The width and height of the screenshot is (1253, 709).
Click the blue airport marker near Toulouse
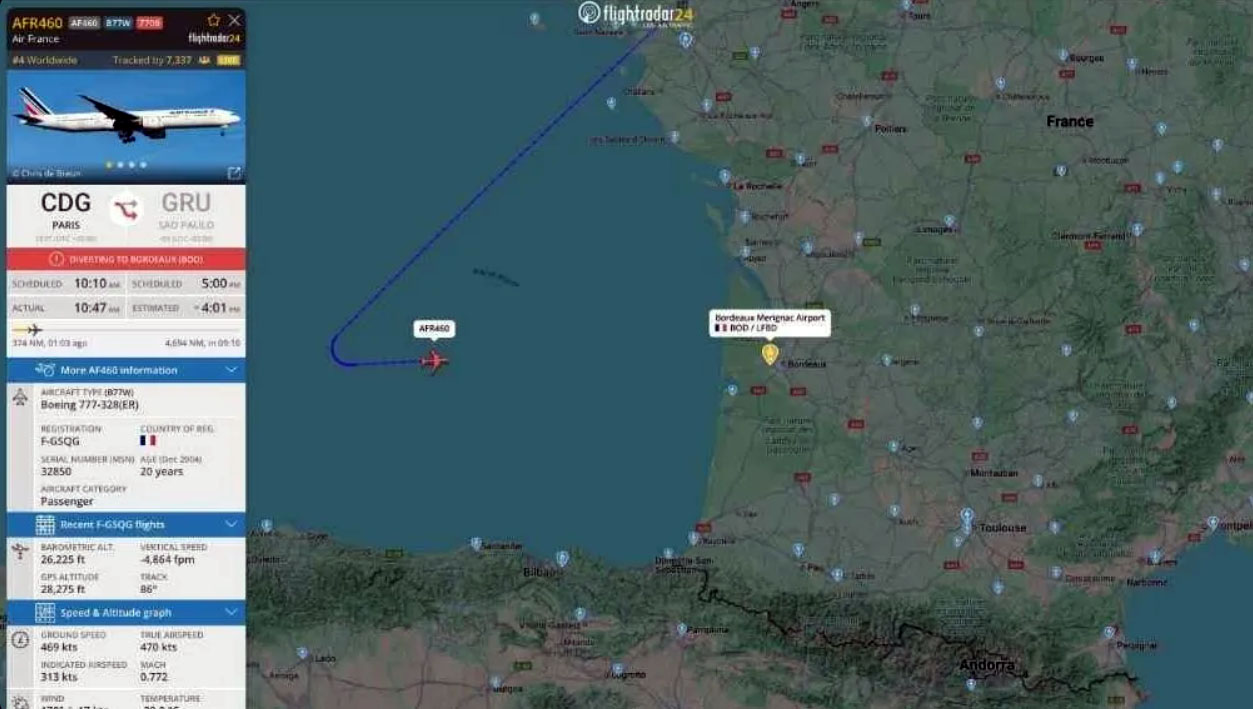pyautogui.click(x=966, y=516)
